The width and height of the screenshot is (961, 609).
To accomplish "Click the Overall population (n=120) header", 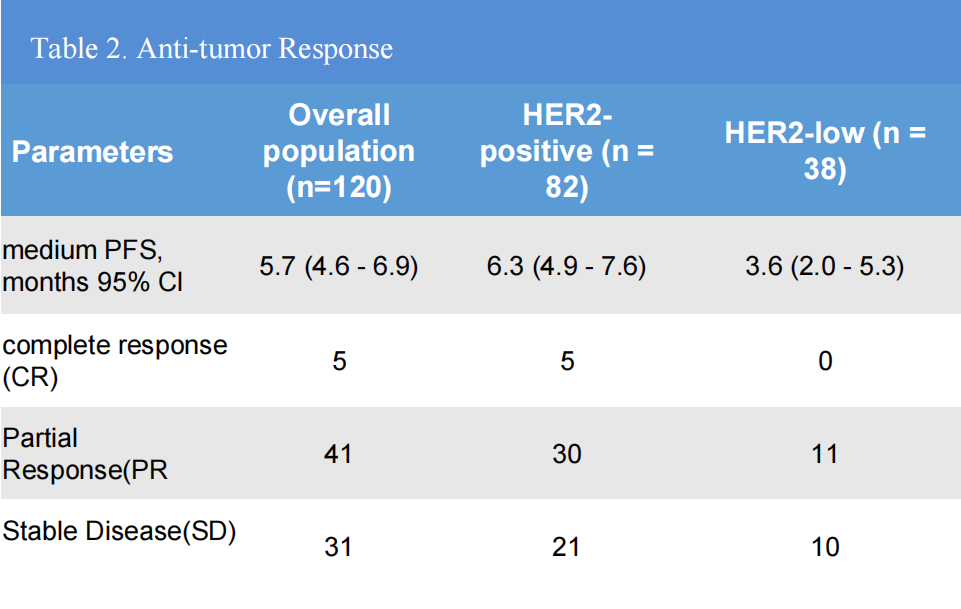I will click(x=339, y=151).
